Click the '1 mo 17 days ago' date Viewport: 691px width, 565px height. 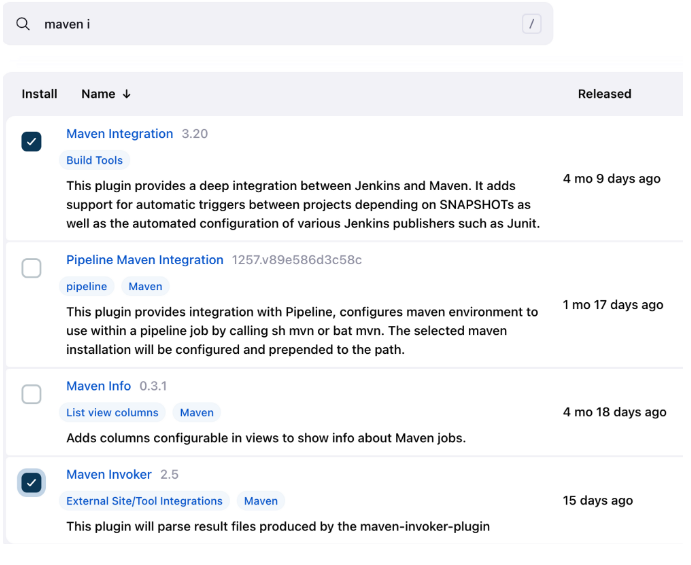[x=613, y=305]
